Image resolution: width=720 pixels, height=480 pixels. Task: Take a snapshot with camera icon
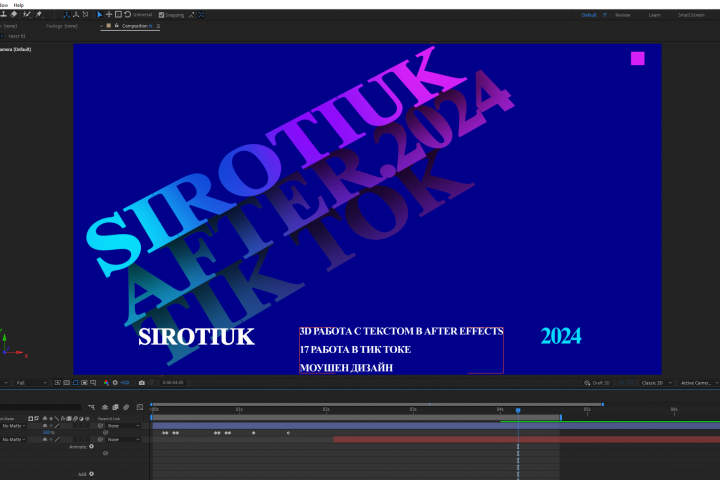point(142,383)
